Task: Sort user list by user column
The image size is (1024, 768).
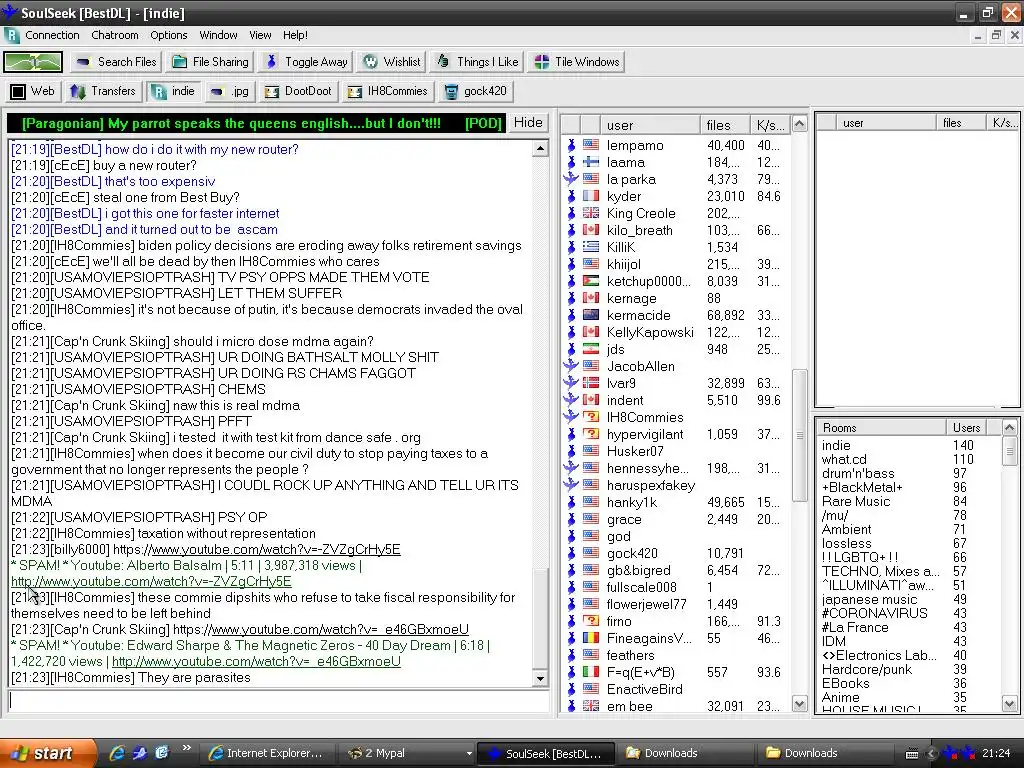Action: point(650,125)
